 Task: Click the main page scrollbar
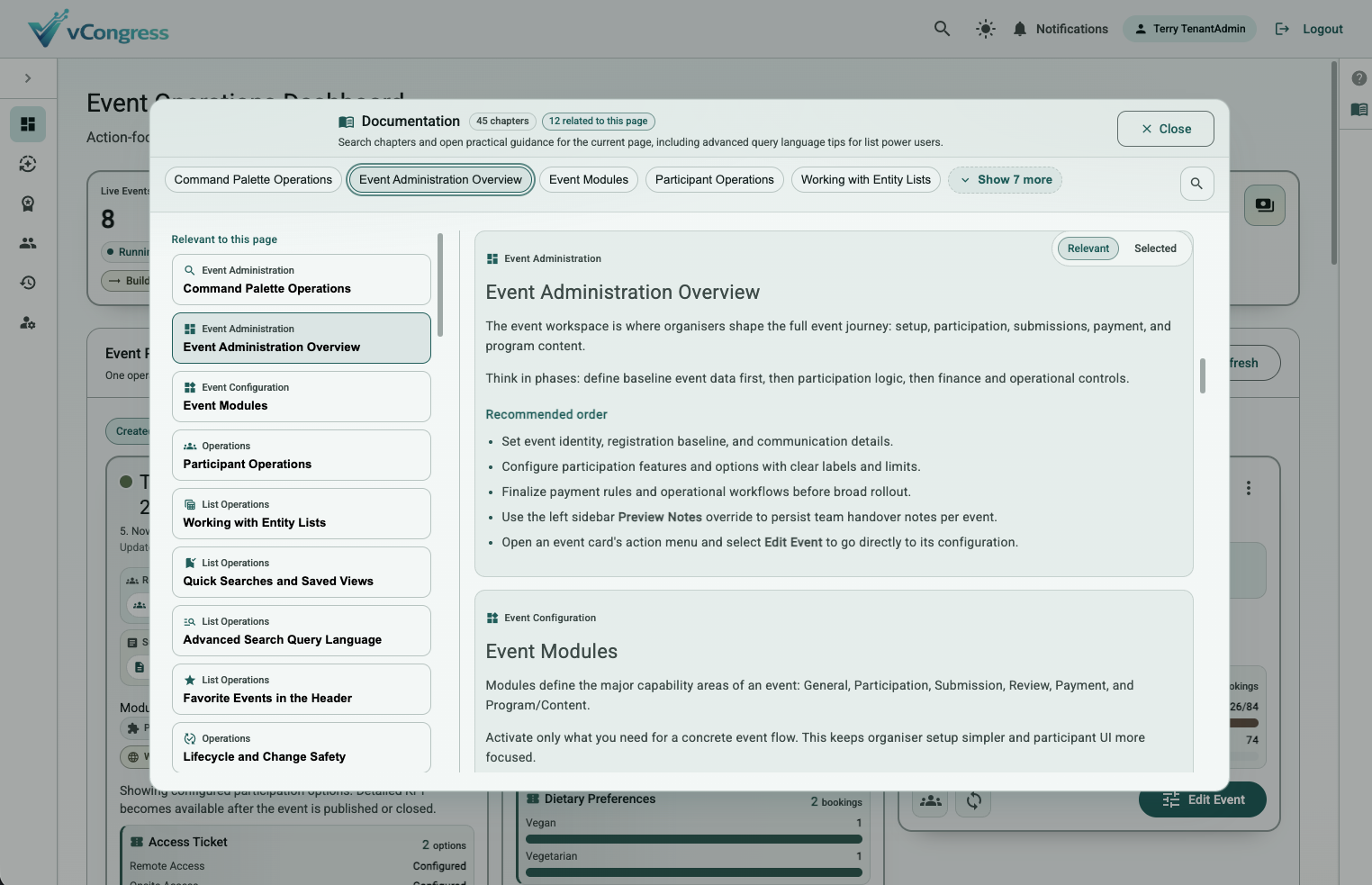[1333, 162]
